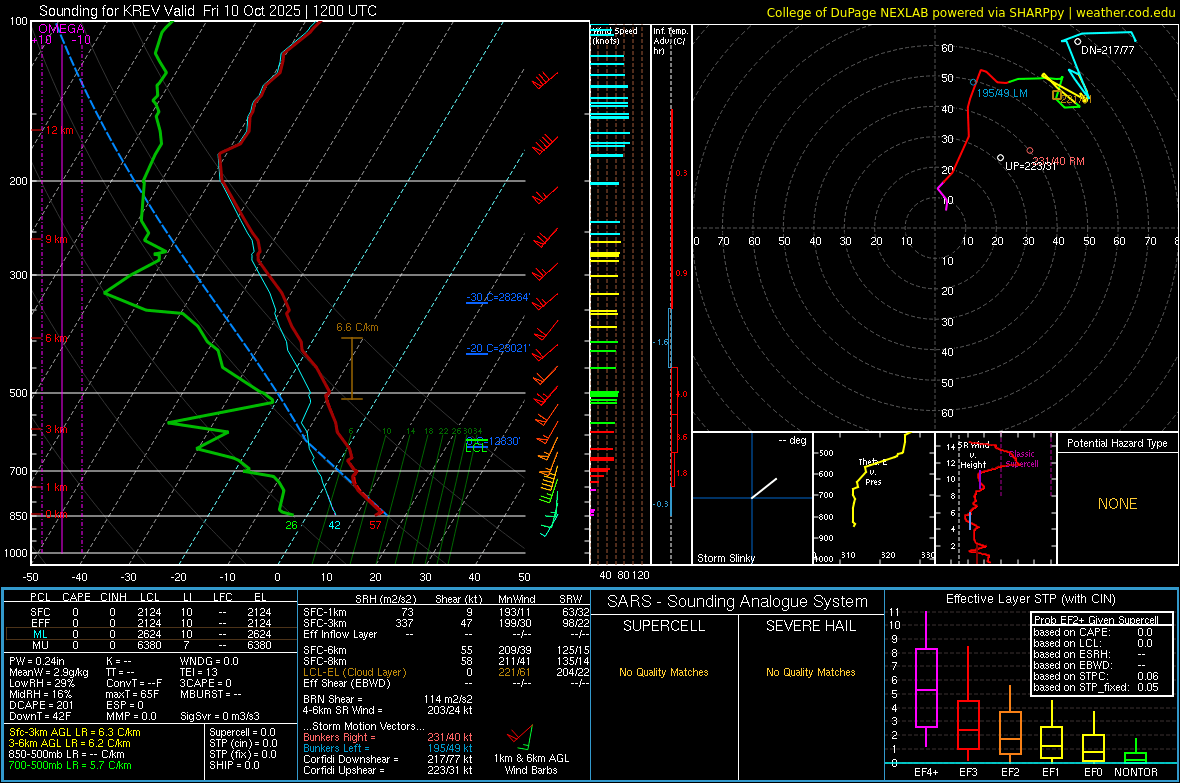Select the '195/49 LM' hodograph label

tap(1002, 93)
